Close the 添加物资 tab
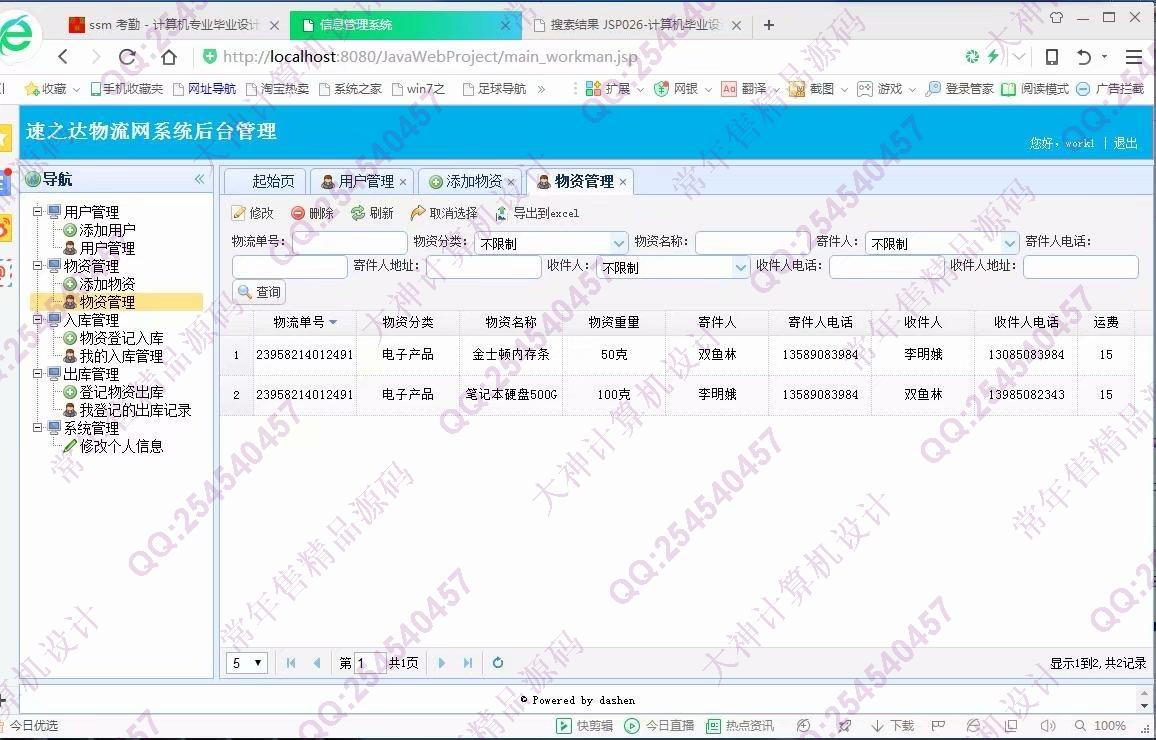Screen dimensions: 1156x740 click(x=510, y=182)
